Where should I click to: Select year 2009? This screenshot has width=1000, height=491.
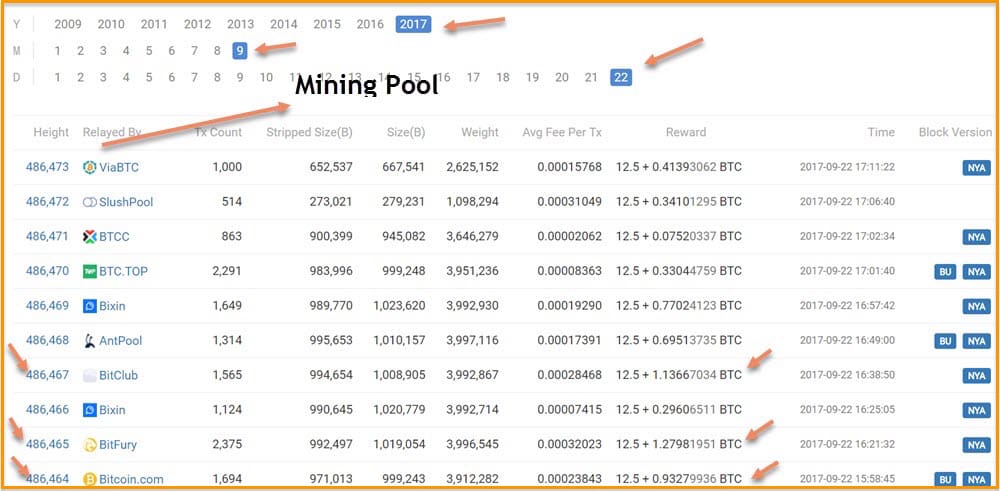(x=68, y=24)
